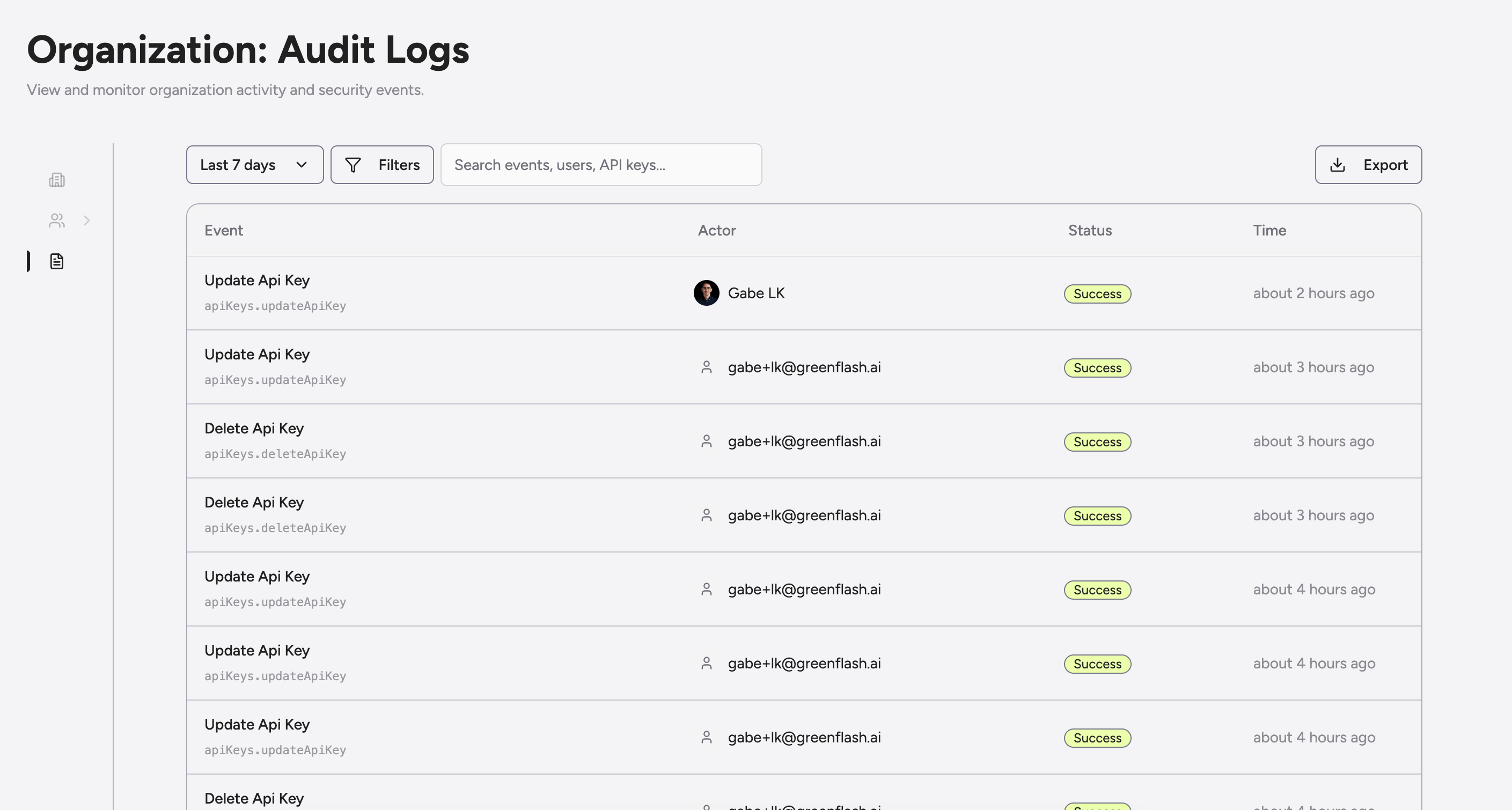
Task: Click the chevron arrow in Last 7 days
Action: coord(302,165)
